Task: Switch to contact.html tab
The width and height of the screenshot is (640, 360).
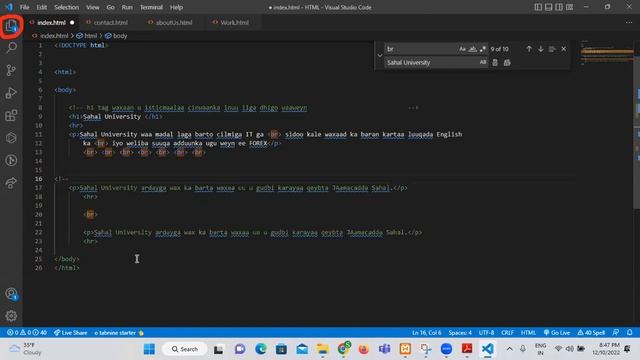Action: [107, 22]
